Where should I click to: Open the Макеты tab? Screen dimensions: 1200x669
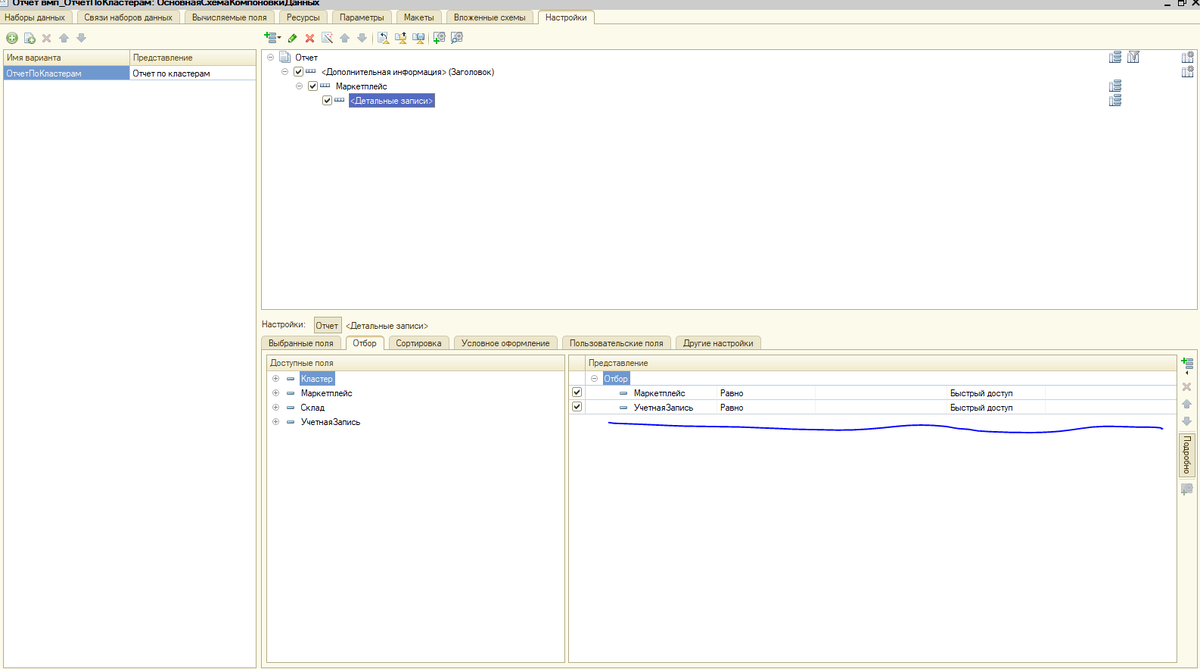pos(419,18)
